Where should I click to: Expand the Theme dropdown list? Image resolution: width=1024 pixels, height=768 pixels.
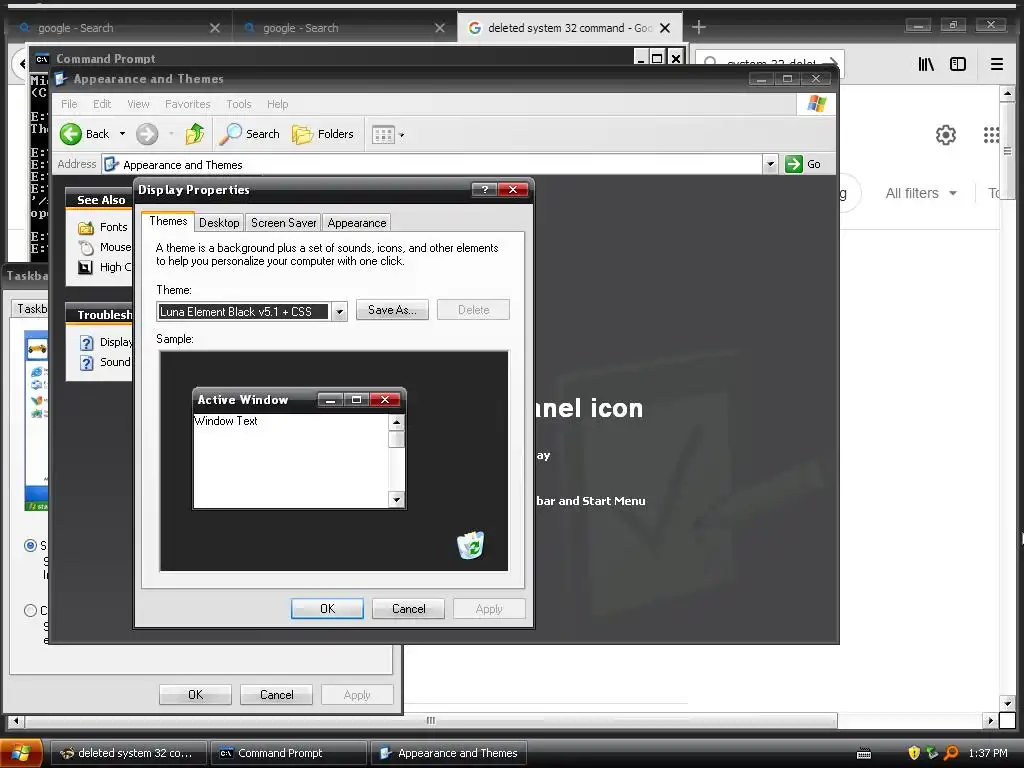point(339,312)
